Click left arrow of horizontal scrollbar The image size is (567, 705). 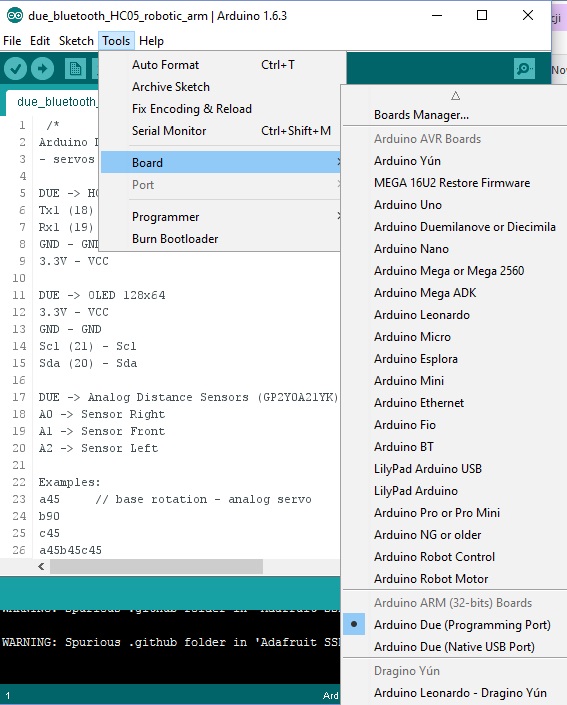click(x=41, y=567)
